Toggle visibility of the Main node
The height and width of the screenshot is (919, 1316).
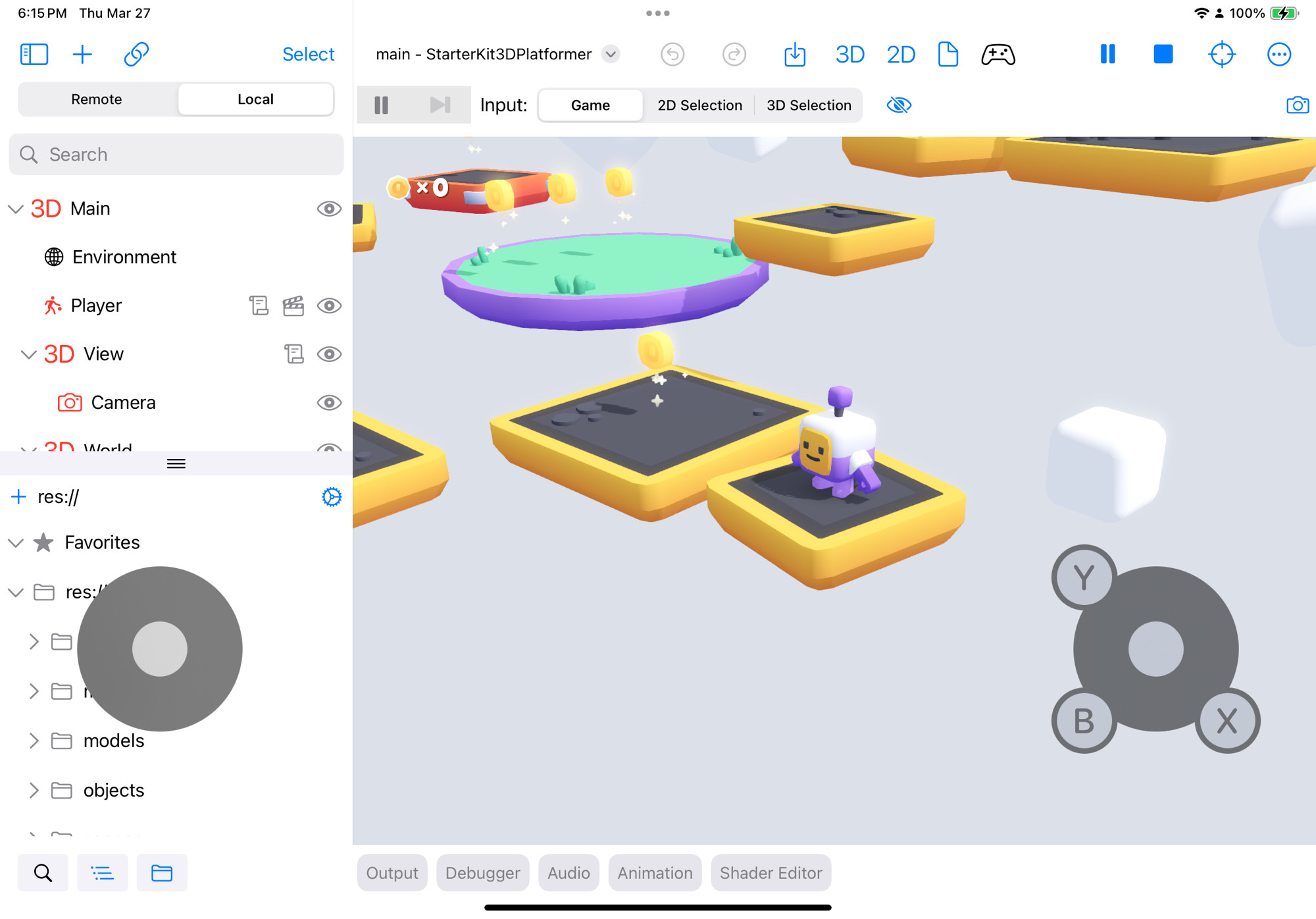click(329, 209)
